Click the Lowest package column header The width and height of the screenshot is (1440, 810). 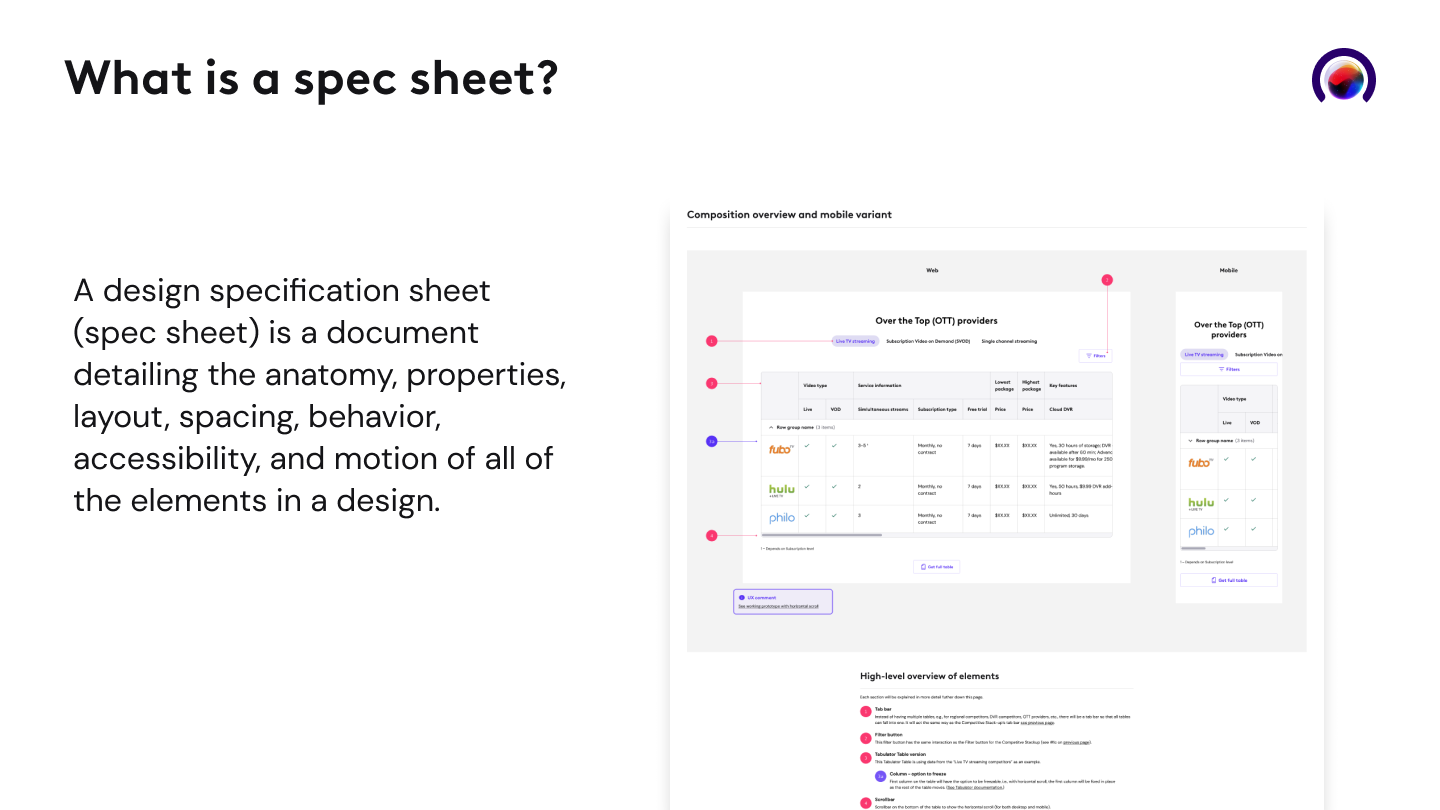[x=1003, y=385]
